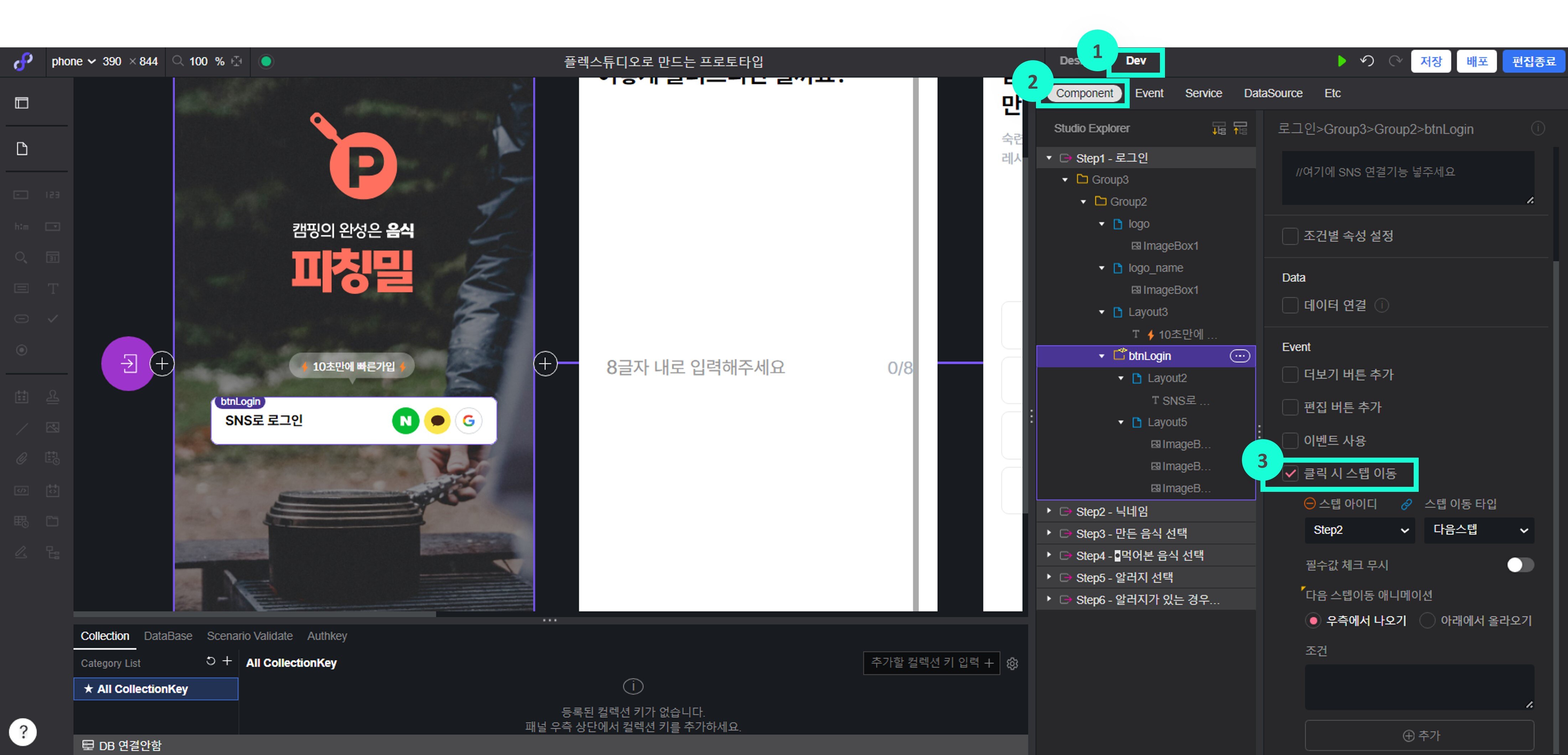Screen dimensions: 1568x755
Task: Open the Etc tab
Action: point(1332,93)
